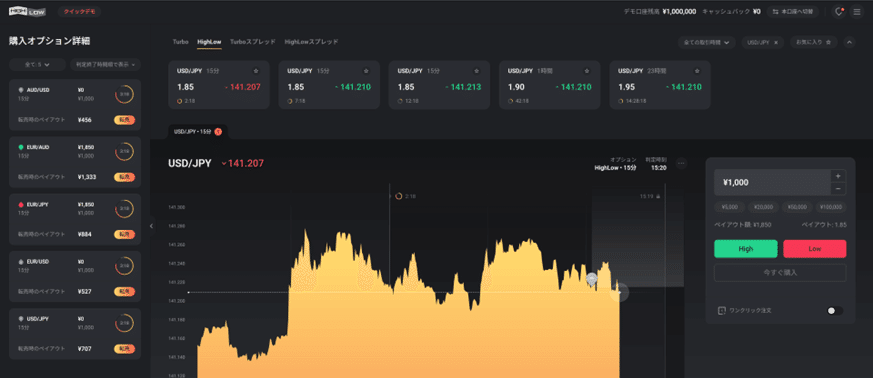Image resolution: width=873 pixels, height=378 pixels.
Task: Open the chart's three-dot options menu
Action: pyautogui.click(x=681, y=164)
